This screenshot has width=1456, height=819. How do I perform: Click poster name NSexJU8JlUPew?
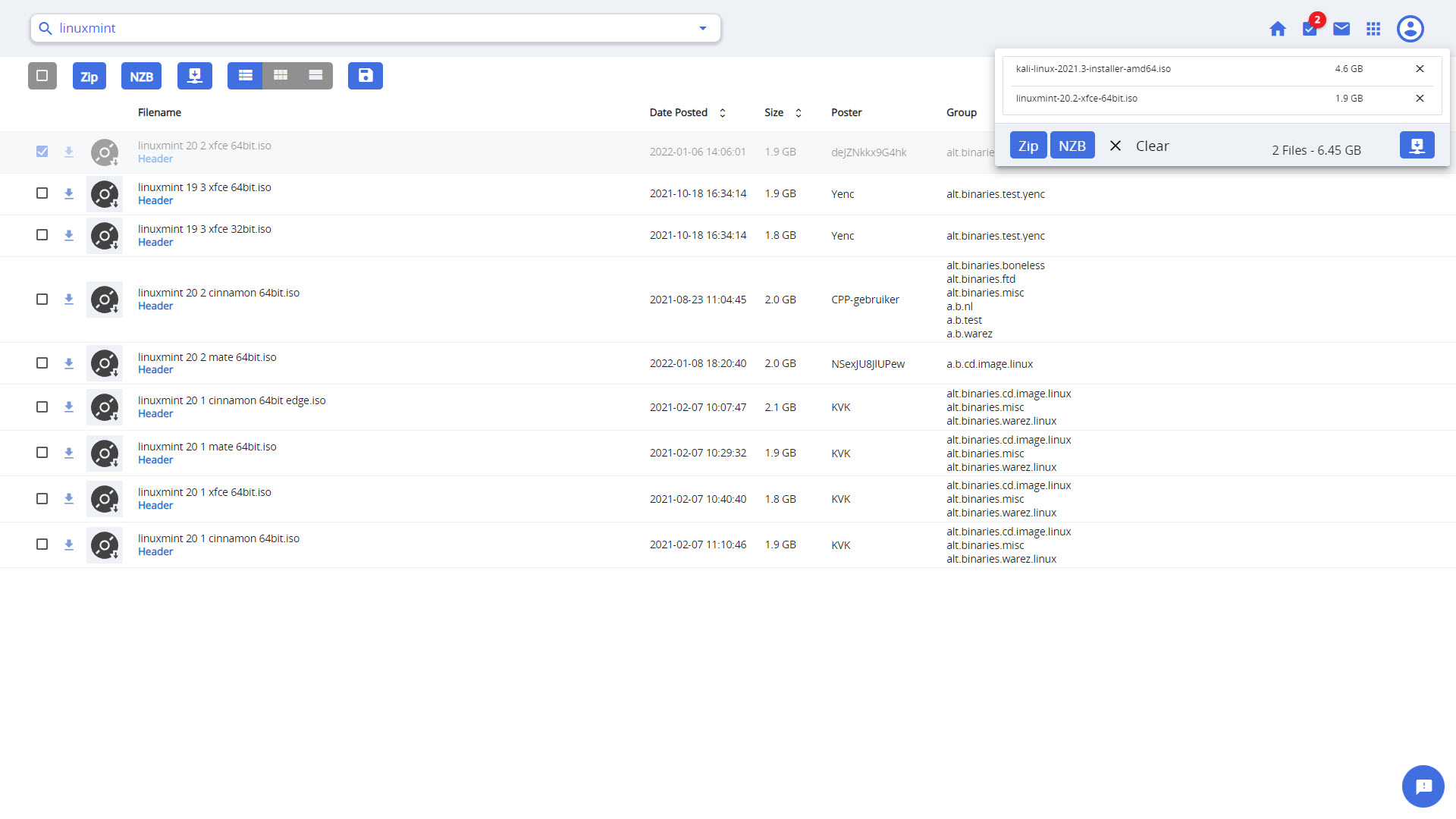click(x=868, y=364)
